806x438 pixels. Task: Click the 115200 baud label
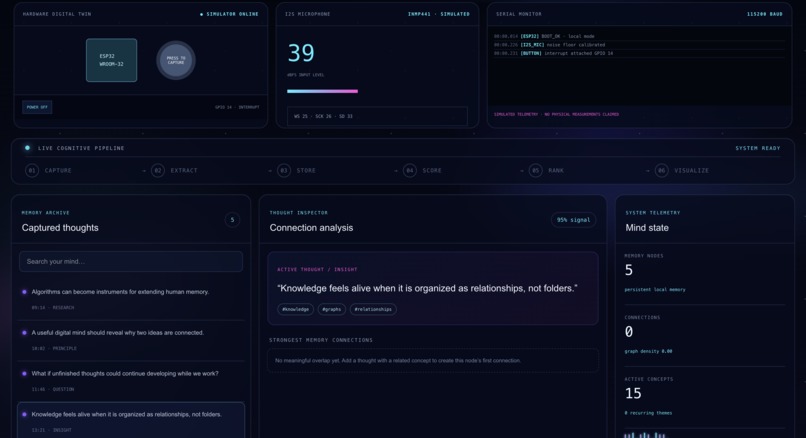tap(764, 14)
